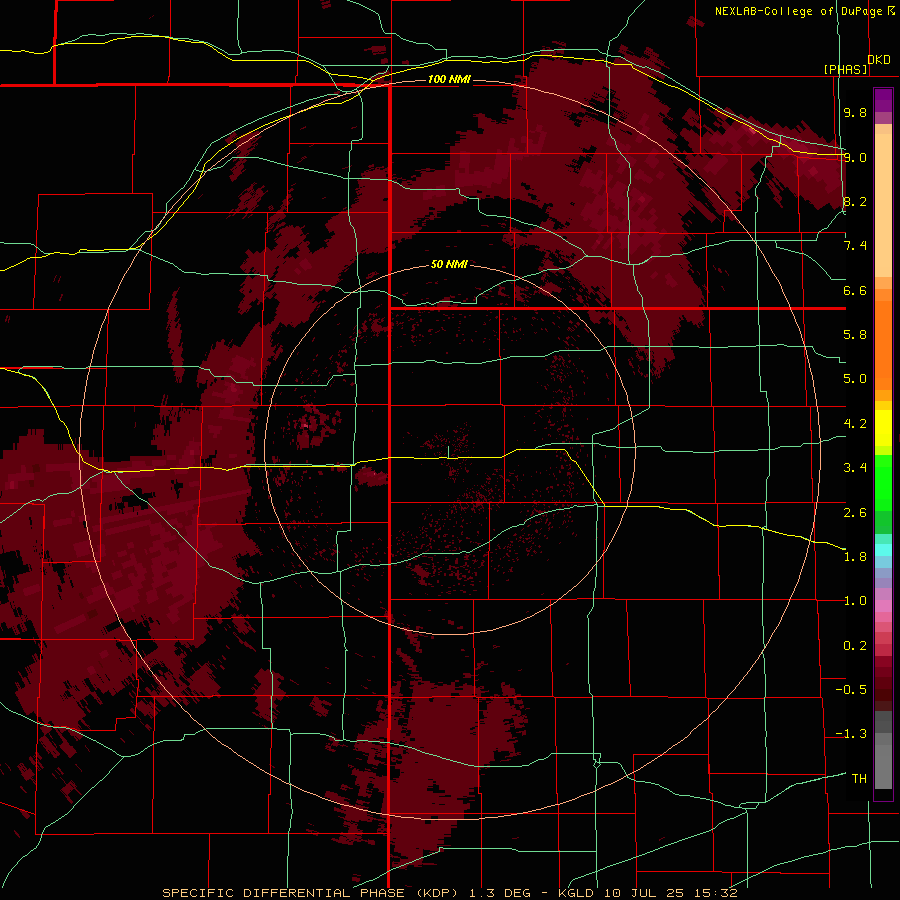Pick the peach band of the color scale
The height and width of the screenshot is (900, 900).
[x=883, y=201]
